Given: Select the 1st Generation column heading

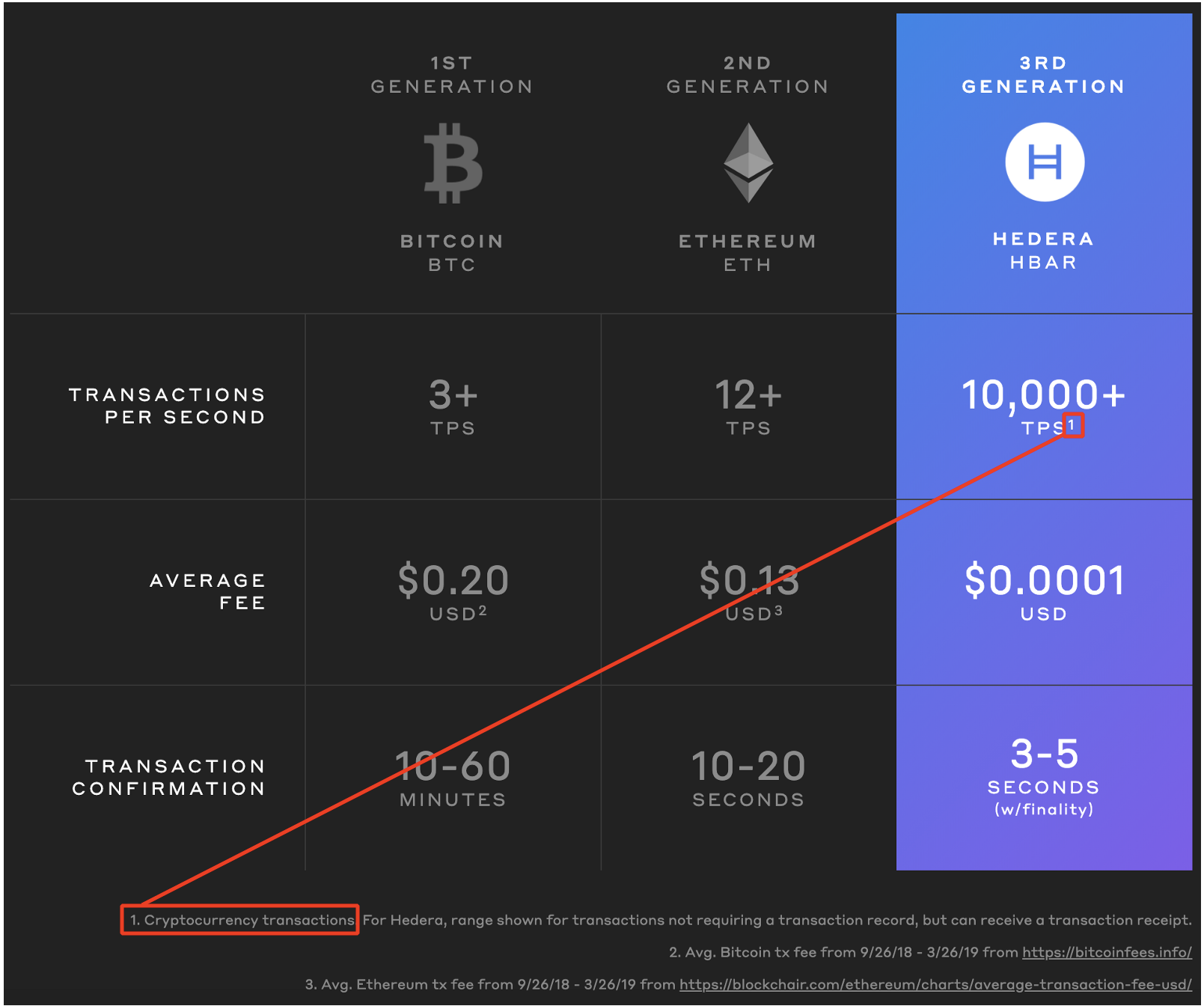Looking at the screenshot, I should pyautogui.click(x=452, y=75).
